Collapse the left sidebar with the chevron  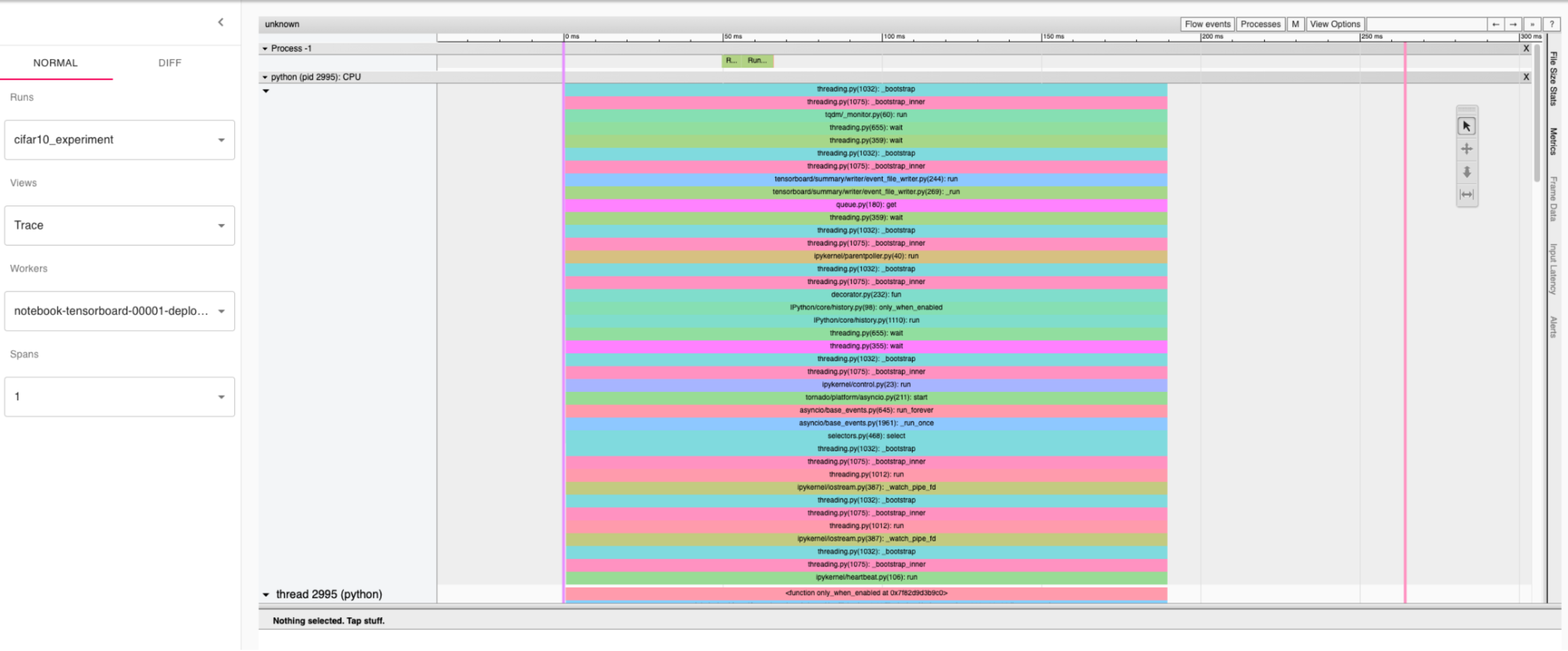coord(221,23)
